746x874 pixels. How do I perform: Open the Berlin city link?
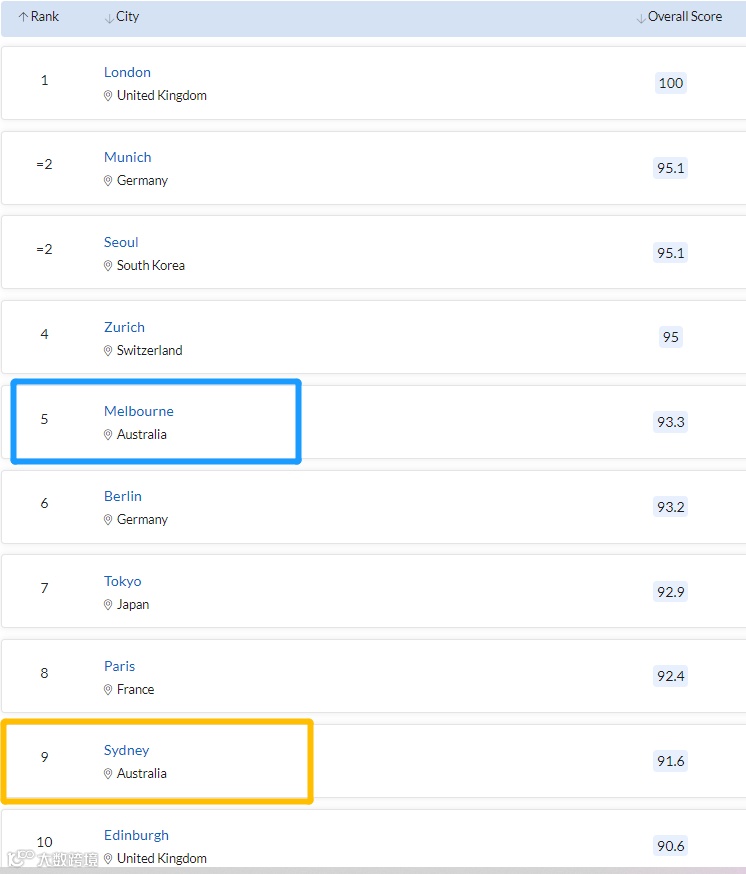[122, 496]
